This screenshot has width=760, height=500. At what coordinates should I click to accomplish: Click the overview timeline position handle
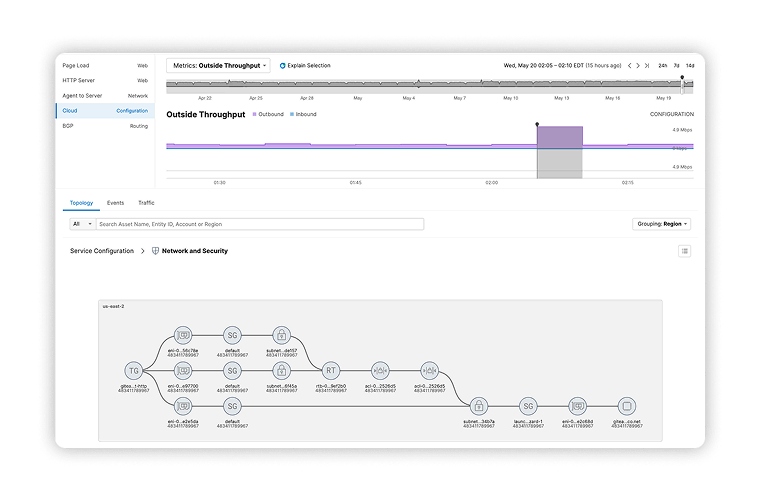(682, 85)
